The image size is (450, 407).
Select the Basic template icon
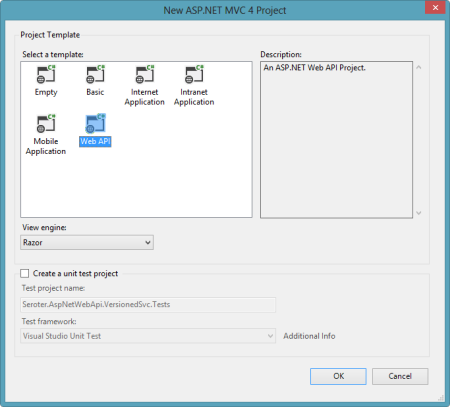pos(95,74)
